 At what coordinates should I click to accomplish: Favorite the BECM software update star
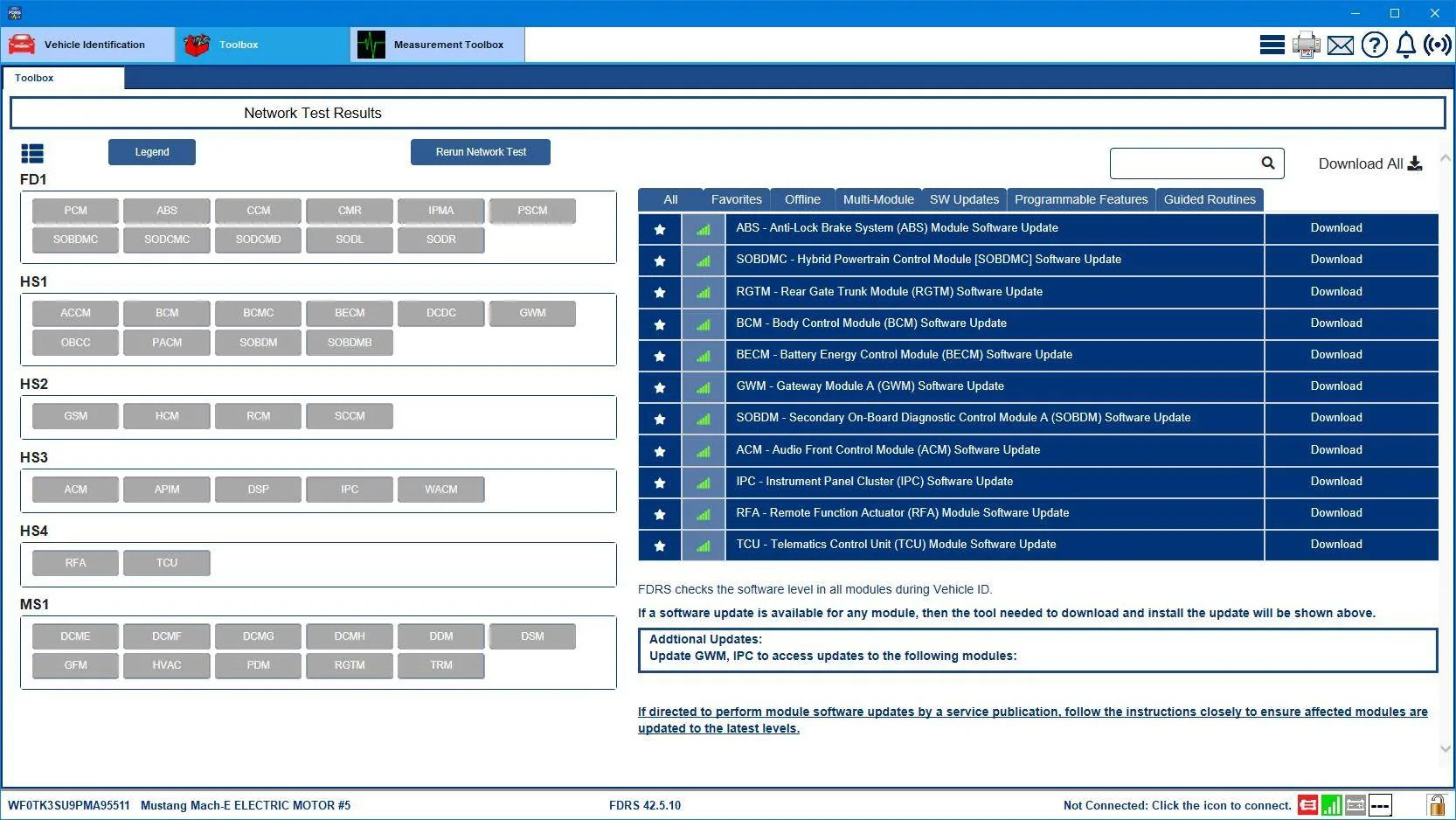tap(660, 356)
